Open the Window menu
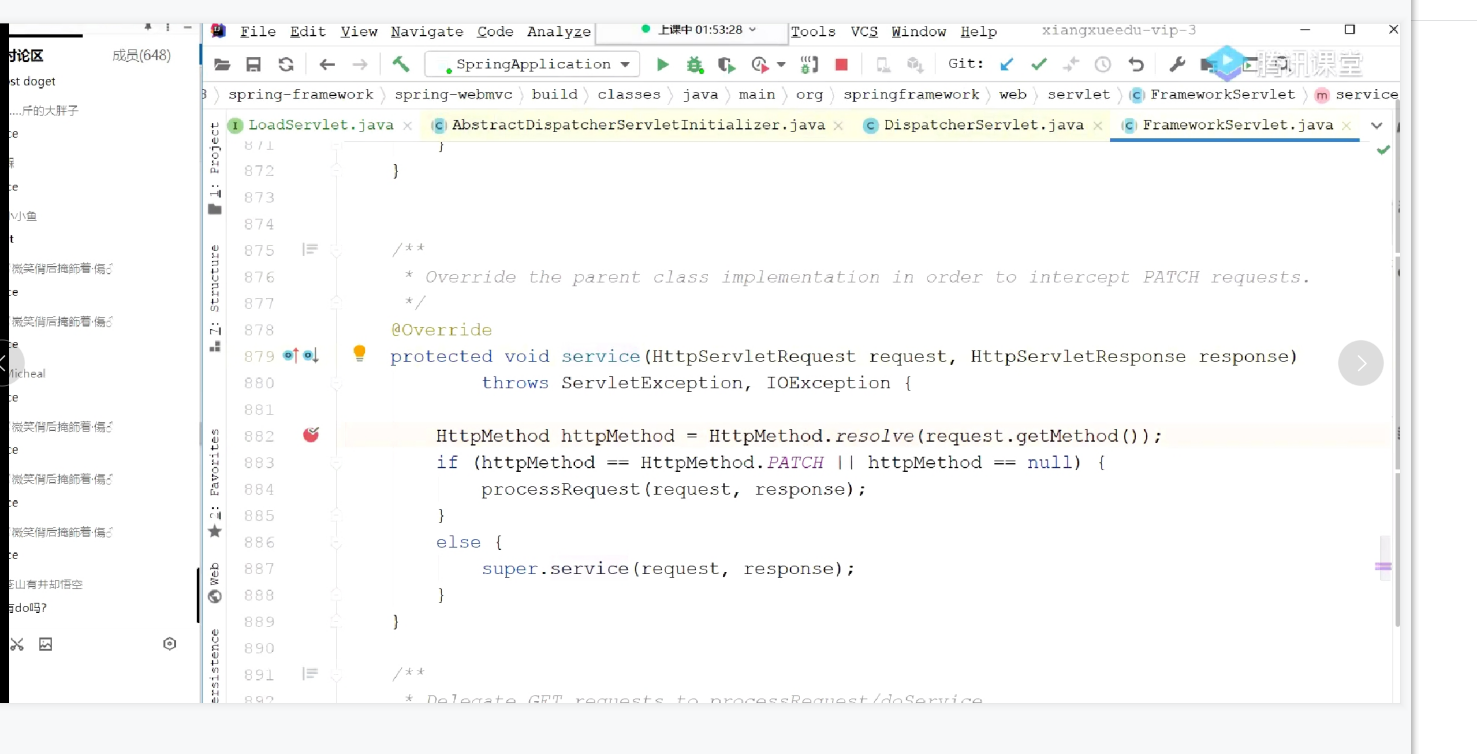The height and width of the screenshot is (754, 1477). (x=919, y=32)
